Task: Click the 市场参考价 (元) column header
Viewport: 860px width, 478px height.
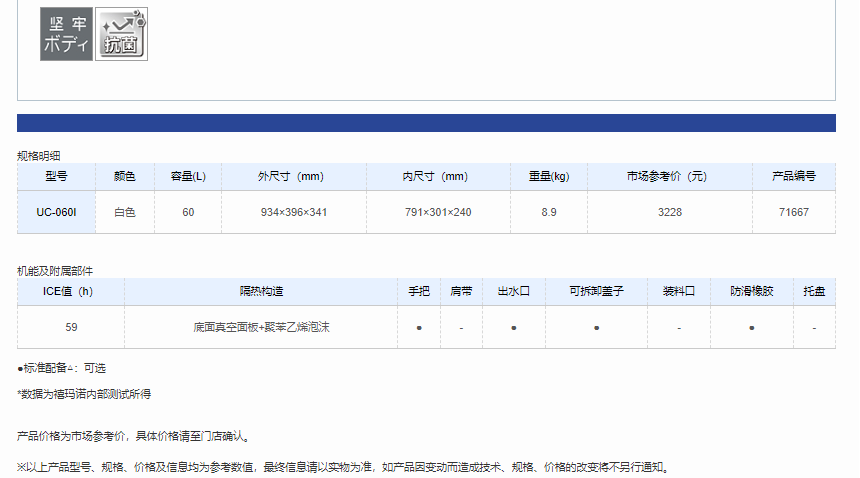Action: click(x=670, y=177)
